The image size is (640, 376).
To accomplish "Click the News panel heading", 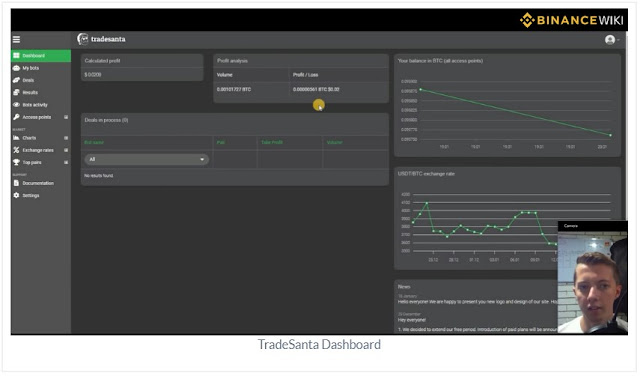I will pyautogui.click(x=404, y=287).
